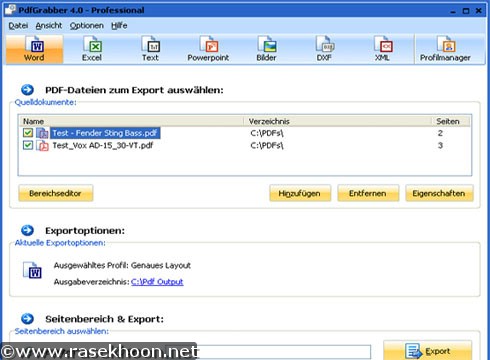Click PDF icon of Test_Vox AD-15_30-VT.pdf
This screenshot has height=360, width=490.
click(x=42, y=145)
